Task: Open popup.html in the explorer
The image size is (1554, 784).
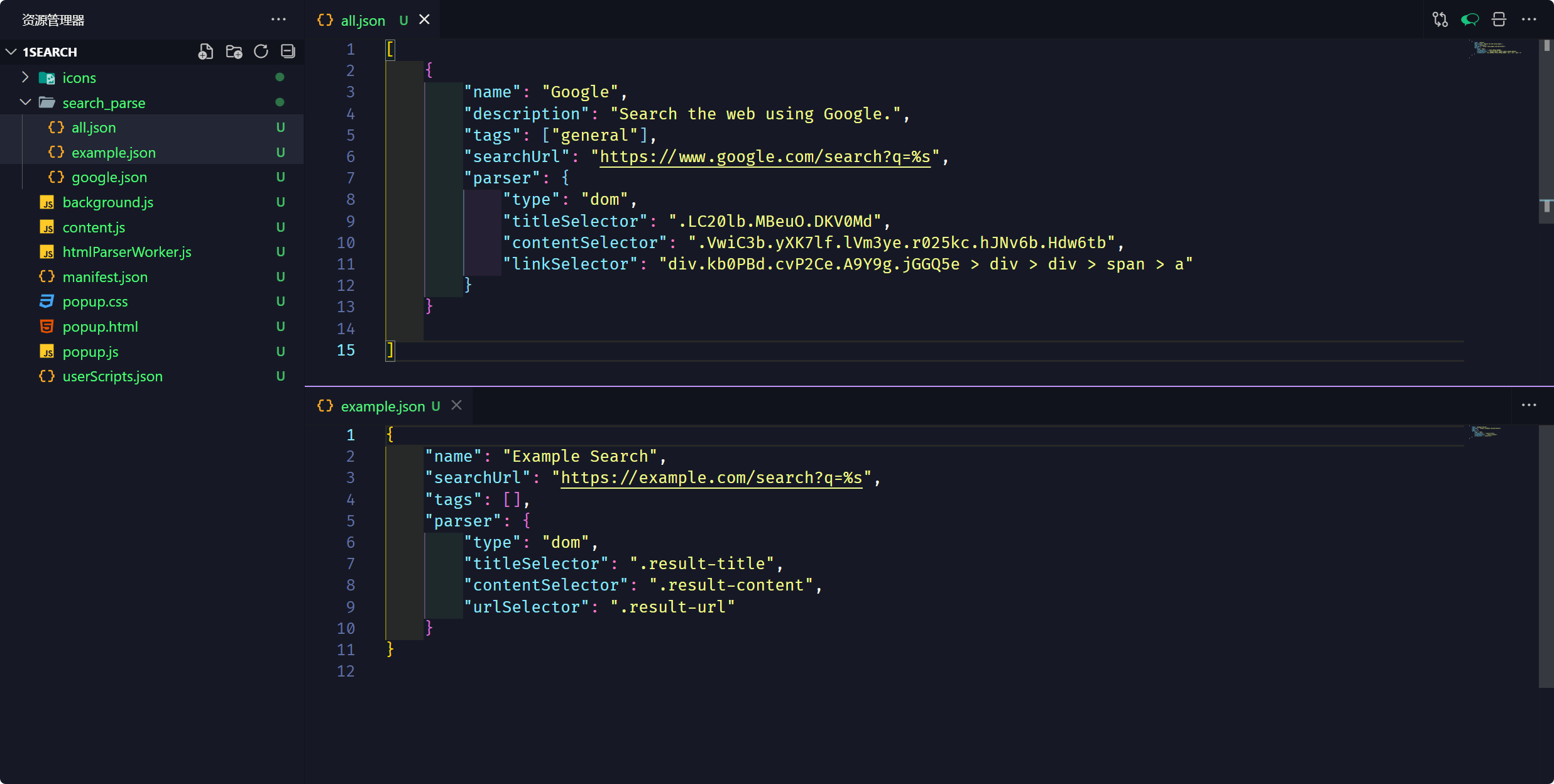Action: click(x=100, y=327)
